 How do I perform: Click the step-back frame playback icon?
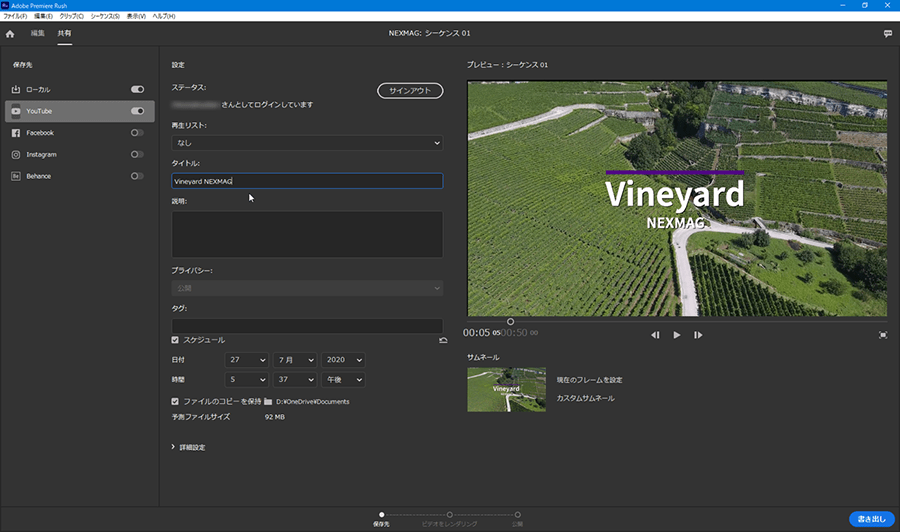pyautogui.click(x=655, y=335)
